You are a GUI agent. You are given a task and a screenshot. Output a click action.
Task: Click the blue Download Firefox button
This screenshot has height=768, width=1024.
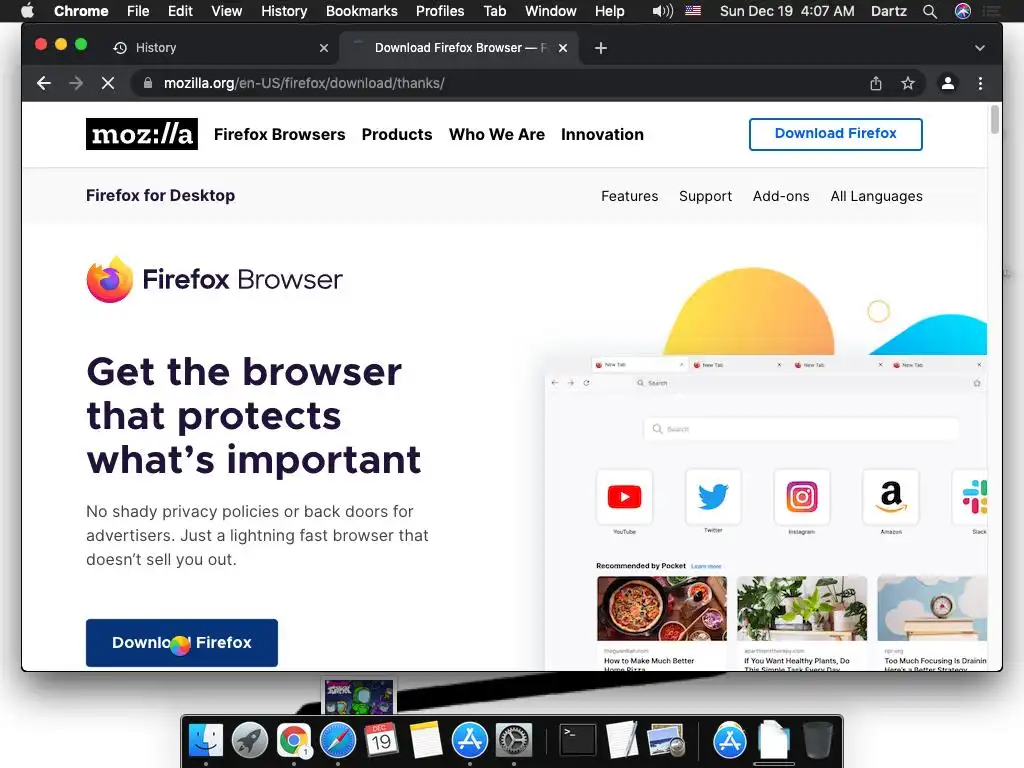pos(182,643)
